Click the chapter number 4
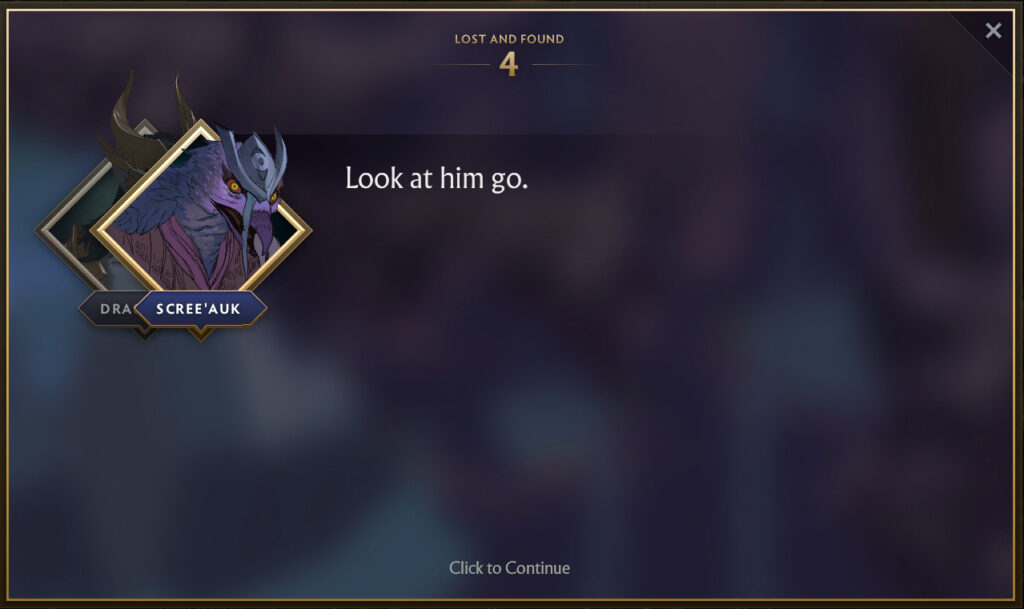 509,64
